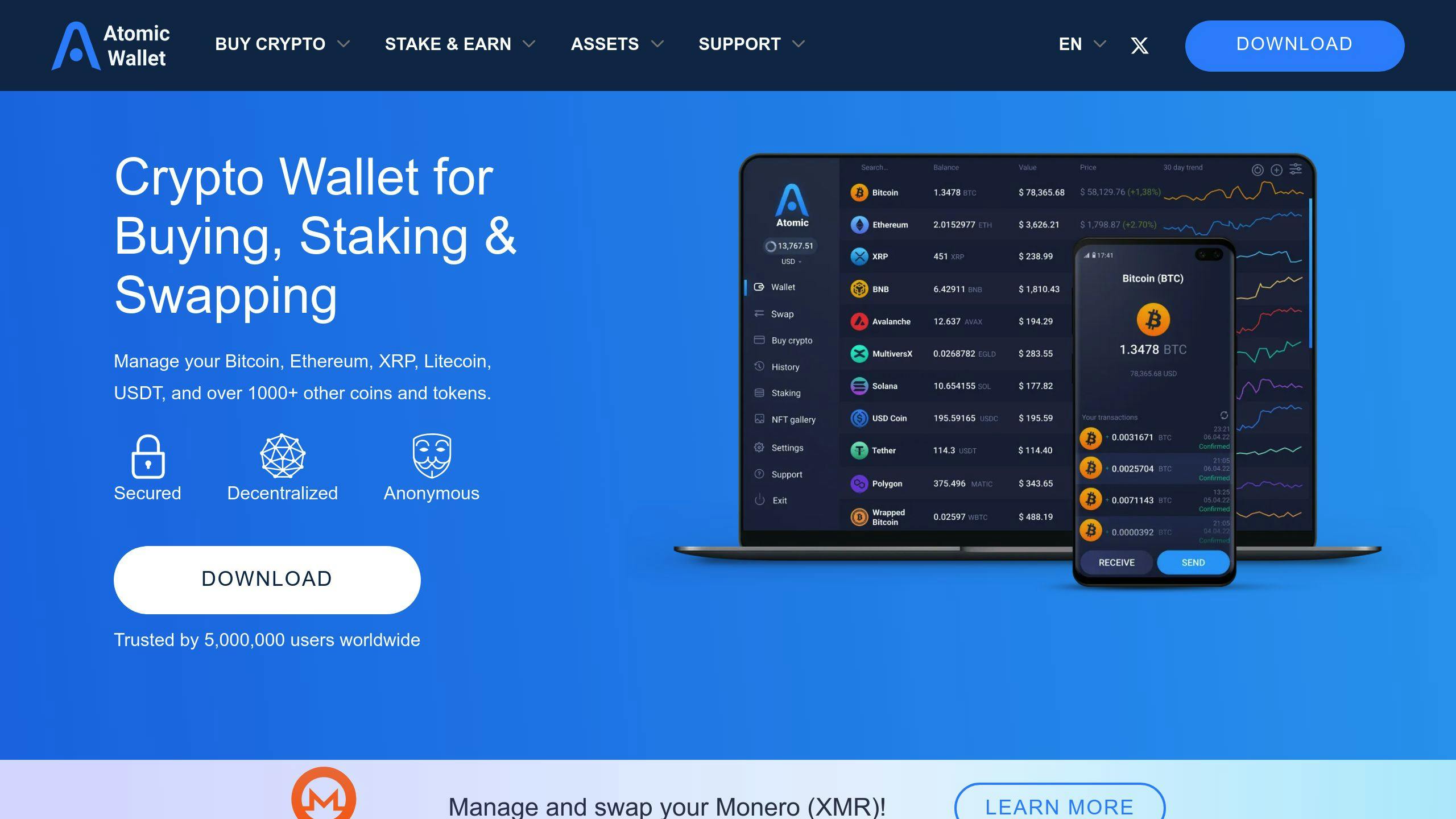Expand the ASSETS dropdown menu

(618, 45)
